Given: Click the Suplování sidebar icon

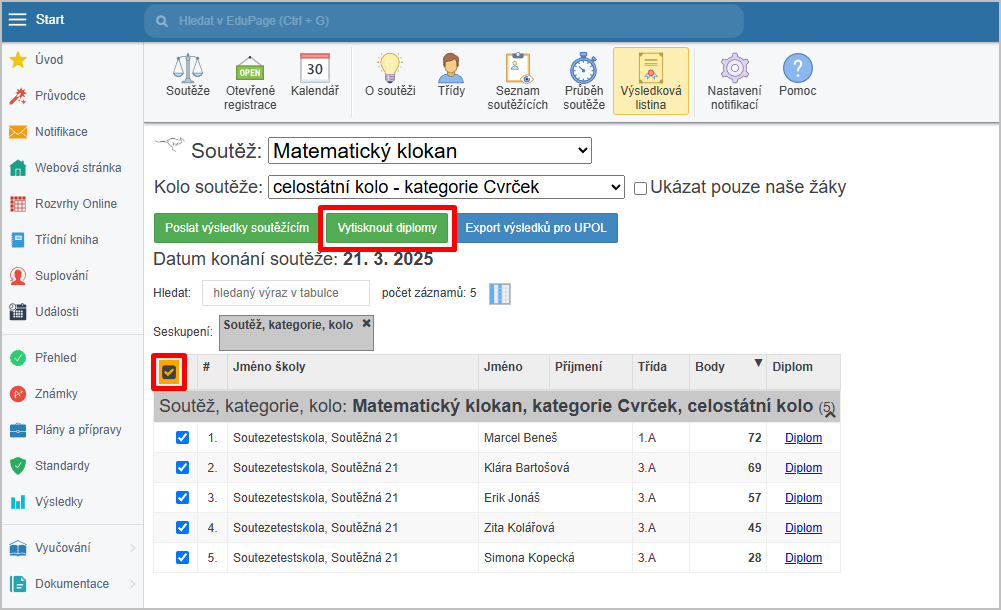Looking at the screenshot, I should (x=18, y=276).
